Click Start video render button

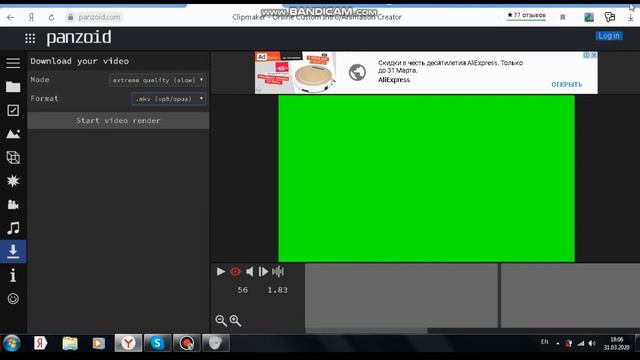(118, 121)
